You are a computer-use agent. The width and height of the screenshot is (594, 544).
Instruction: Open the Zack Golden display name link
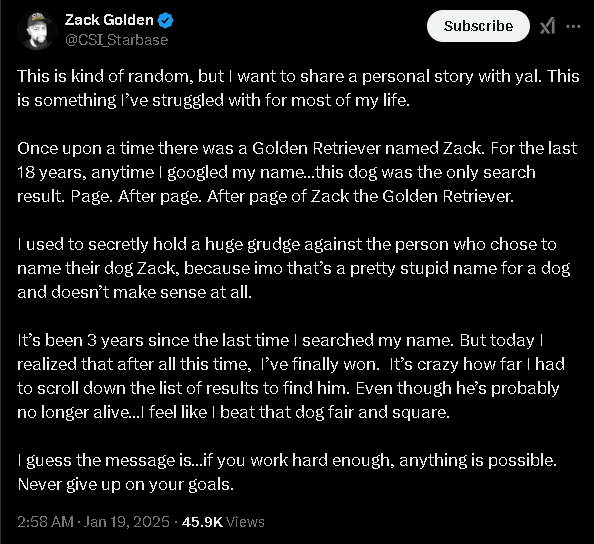109,20
